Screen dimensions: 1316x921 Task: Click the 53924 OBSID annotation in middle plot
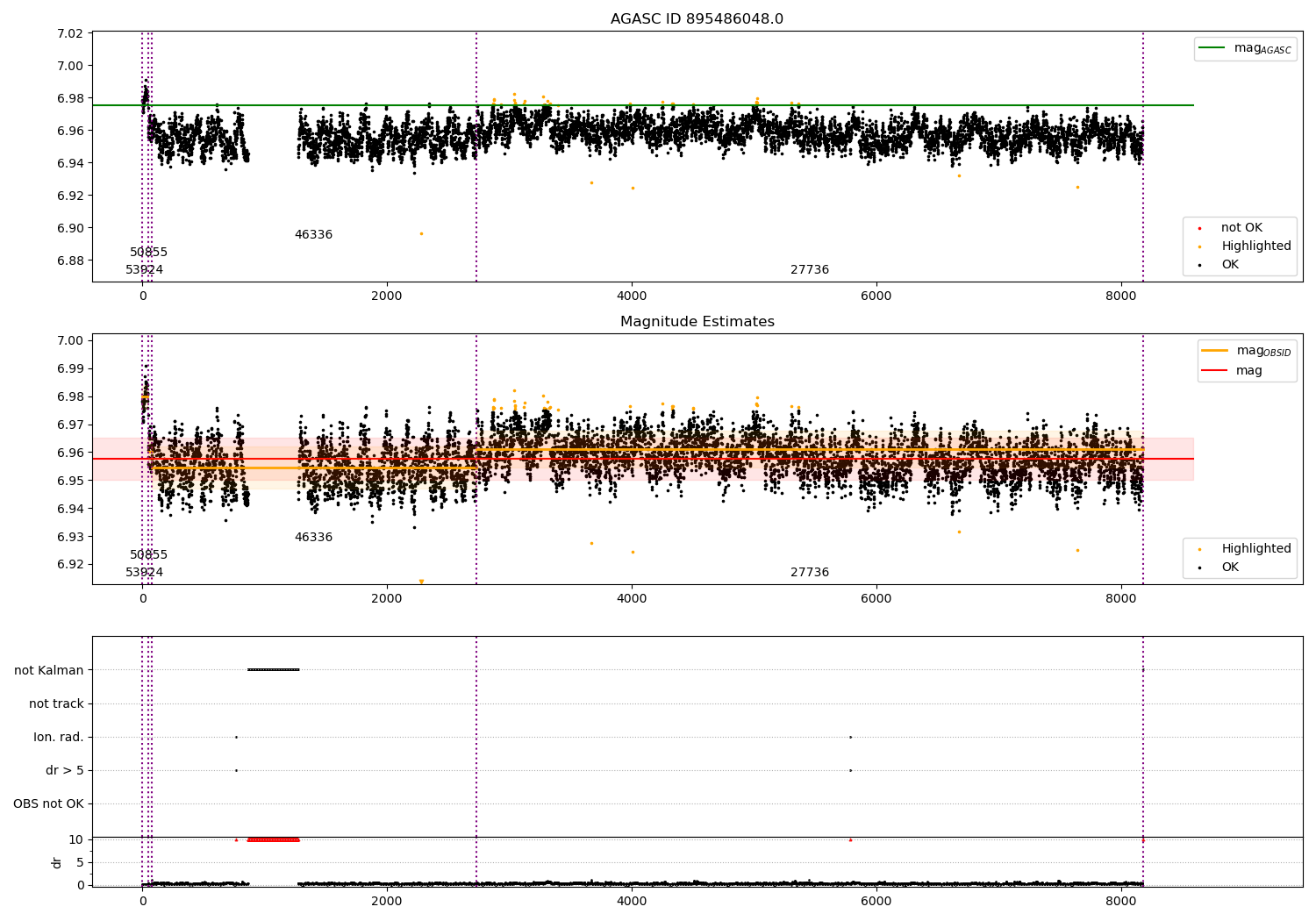pyautogui.click(x=144, y=573)
